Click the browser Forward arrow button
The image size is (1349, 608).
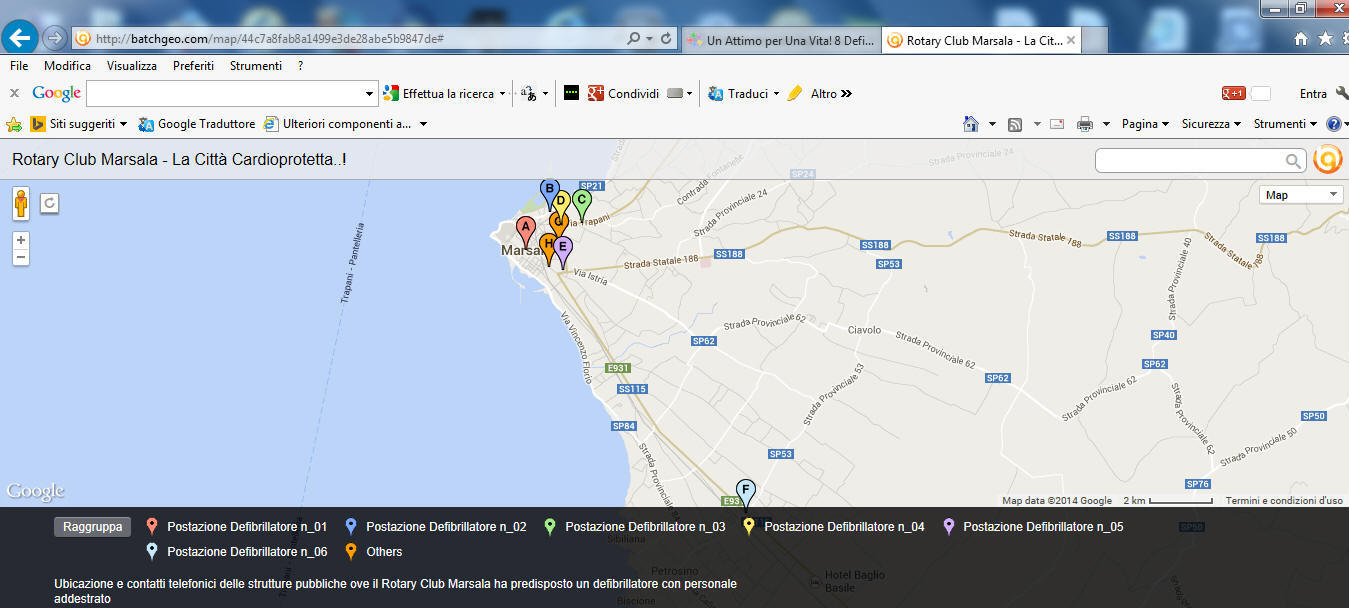[x=55, y=38]
